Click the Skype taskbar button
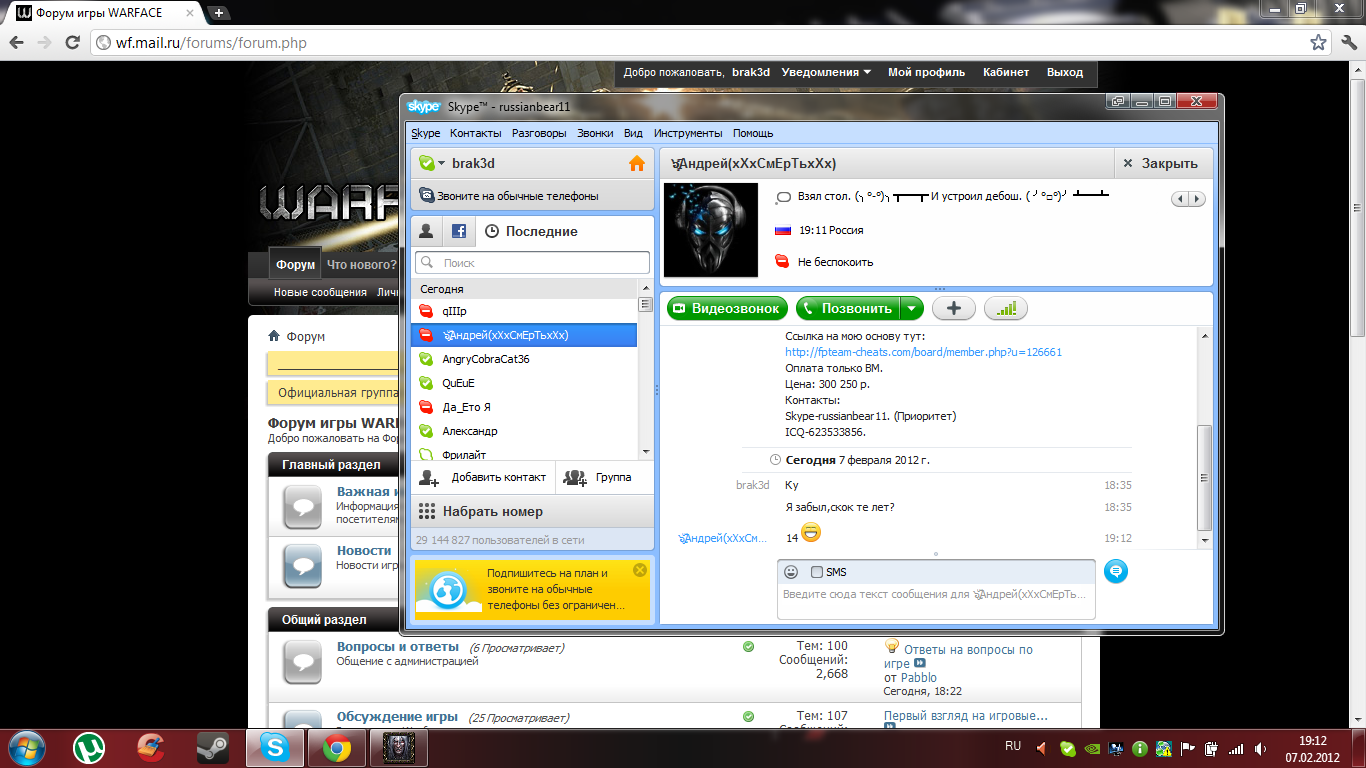Screen dimensions: 1366x768 pyautogui.click(x=274, y=747)
